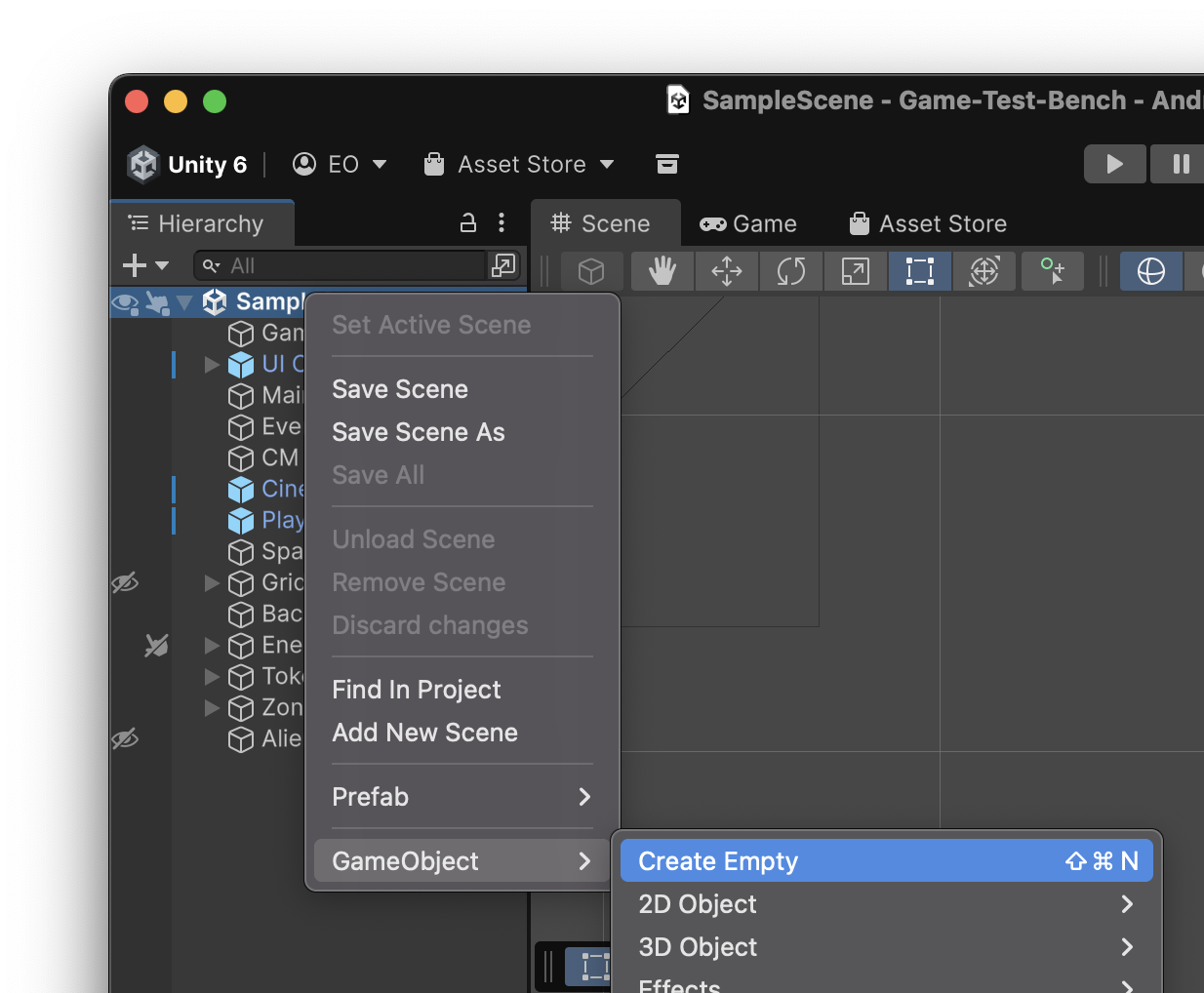Screen dimensions: 1204x993
Task: Select the Eve object in Hierarchy
Action: pyautogui.click(x=282, y=426)
